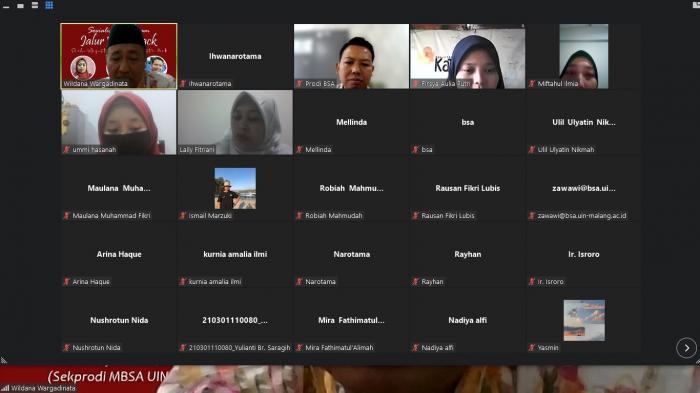Click centered name 'Nushrotun Nida'
Viewport: 700px width, 393px height.
click(119, 321)
